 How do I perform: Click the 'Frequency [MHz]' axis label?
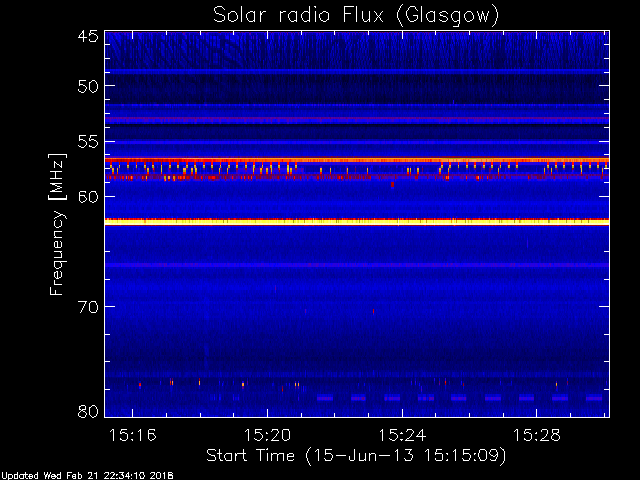(57, 224)
